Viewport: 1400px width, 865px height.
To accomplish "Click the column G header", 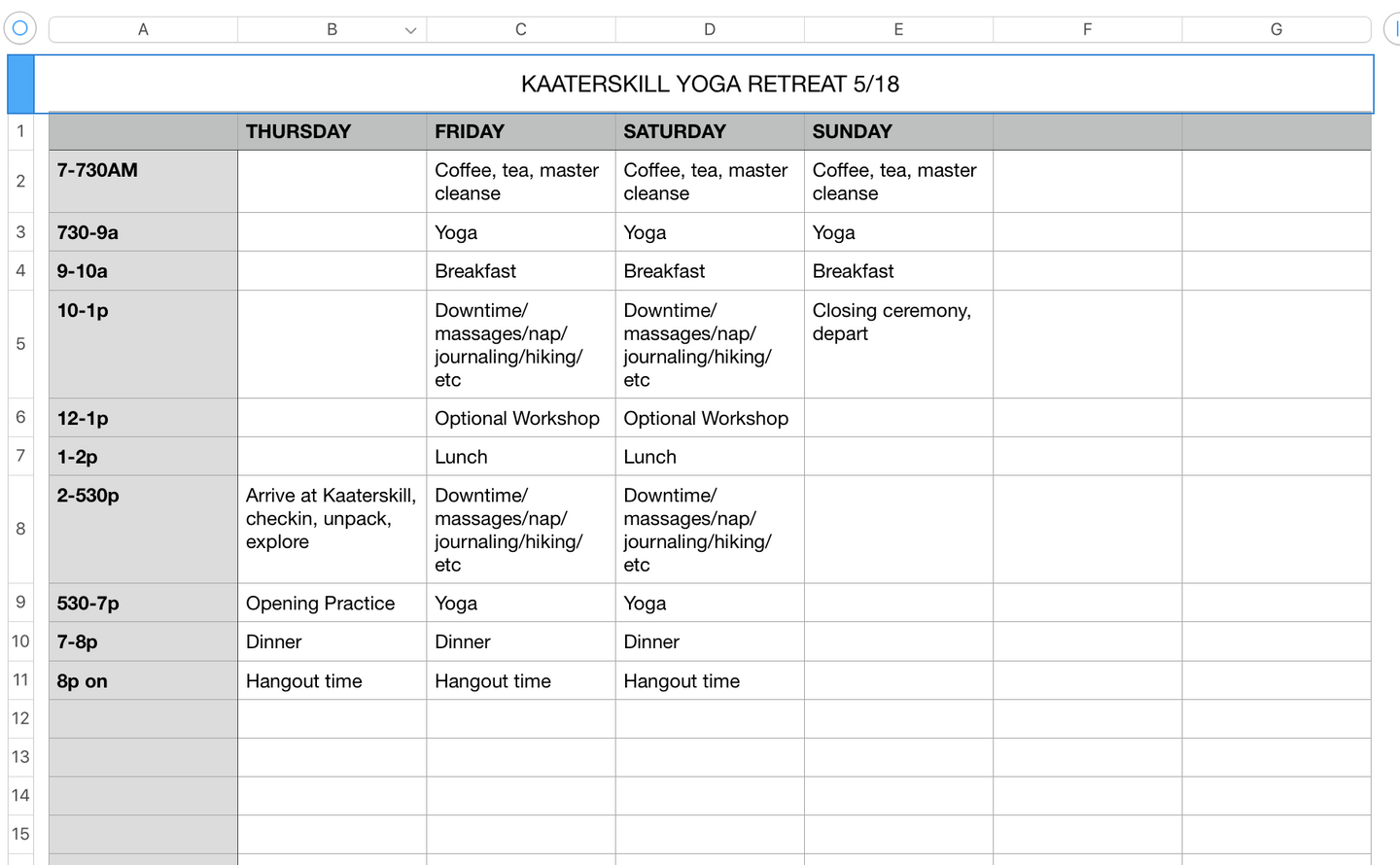I will coord(1276,29).
